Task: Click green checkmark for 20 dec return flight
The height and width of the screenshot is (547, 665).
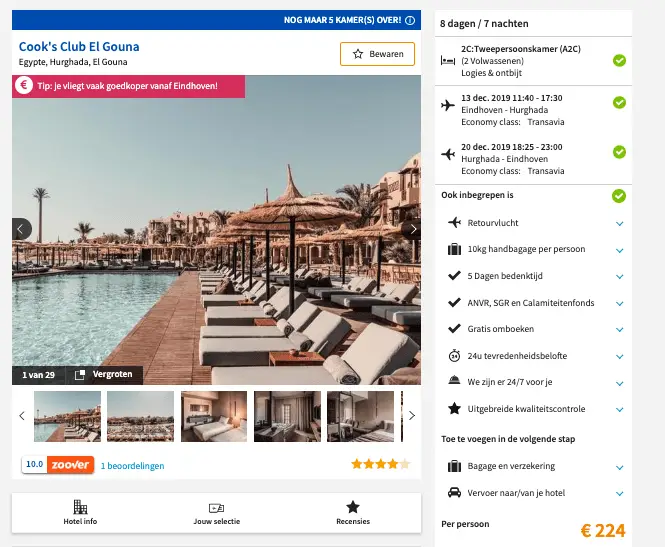Action: [619, 152]
